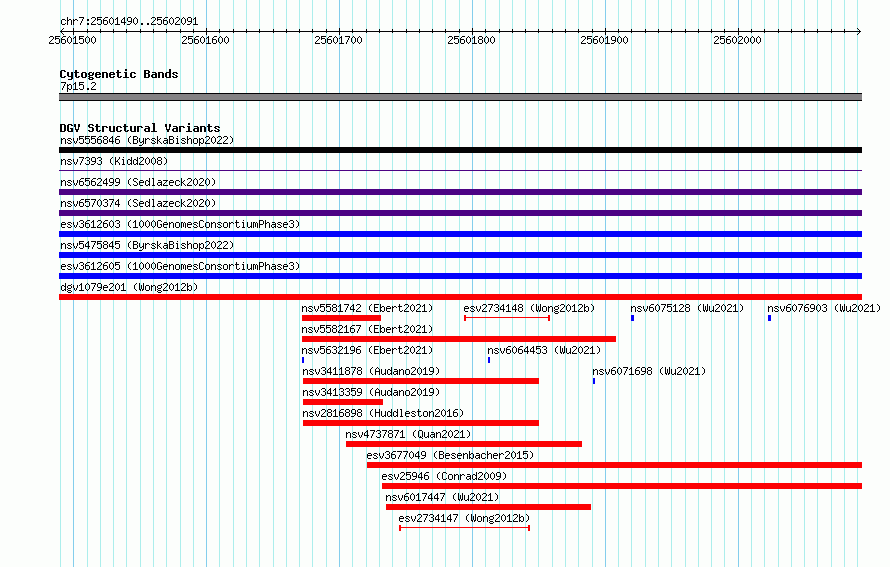The height and width of the screenshot is (567, 890).
Task: Select the thin red span under esv2734148
Action: coord(507,318)
